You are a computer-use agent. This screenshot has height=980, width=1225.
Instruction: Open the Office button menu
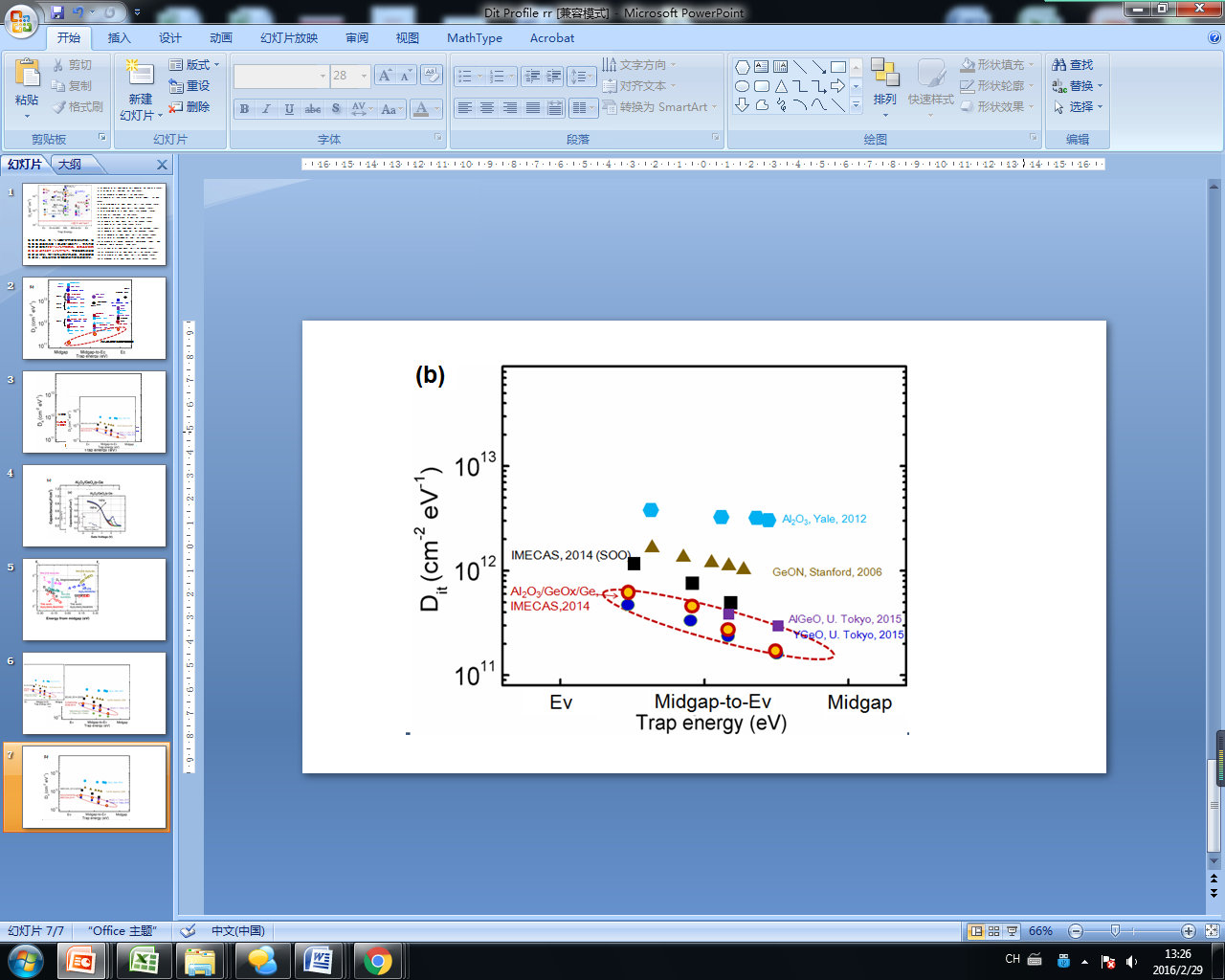(21, 19)
